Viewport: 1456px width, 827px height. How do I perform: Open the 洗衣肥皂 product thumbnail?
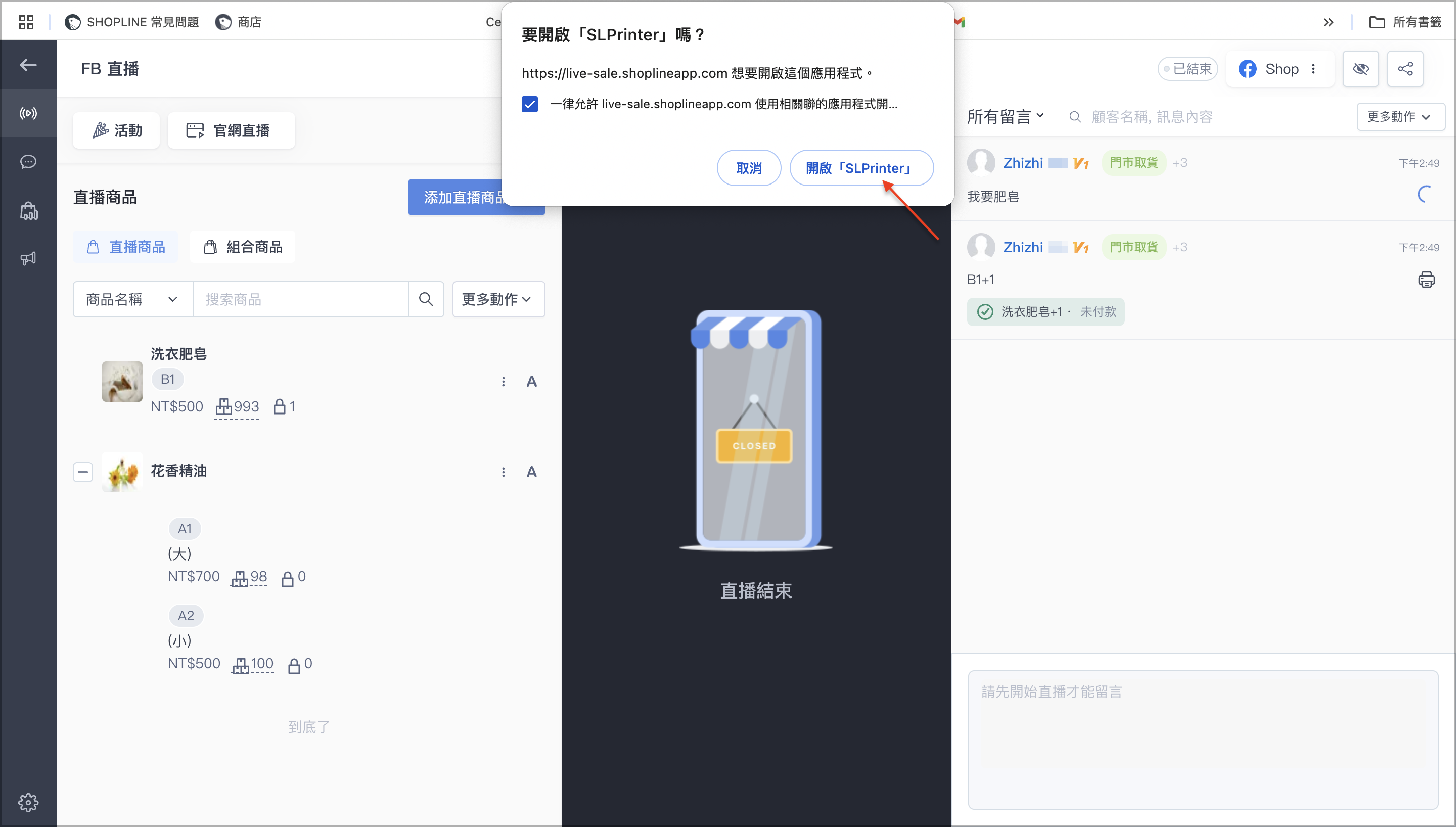122,382
